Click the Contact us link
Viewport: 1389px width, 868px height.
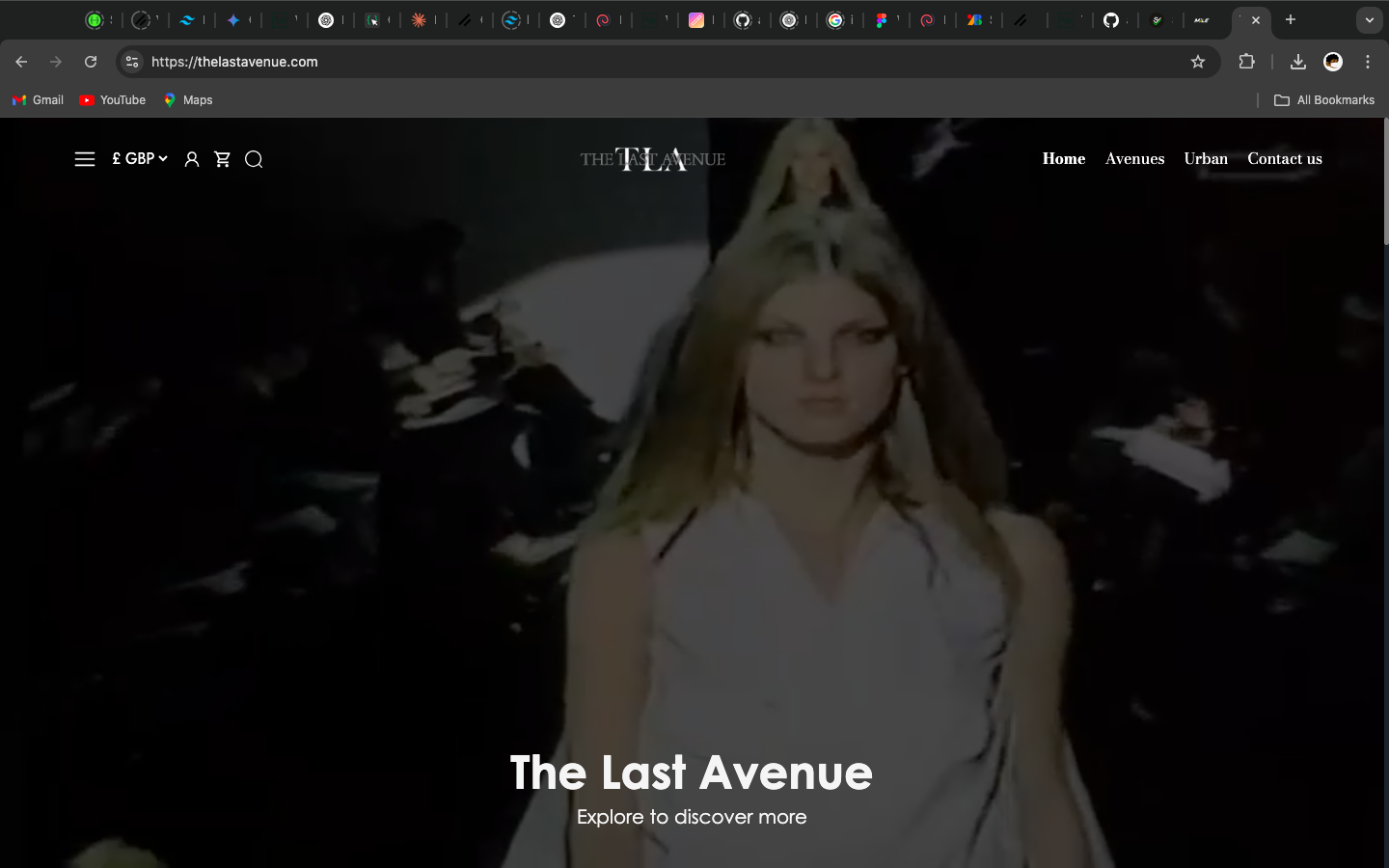click(1284, 158)
